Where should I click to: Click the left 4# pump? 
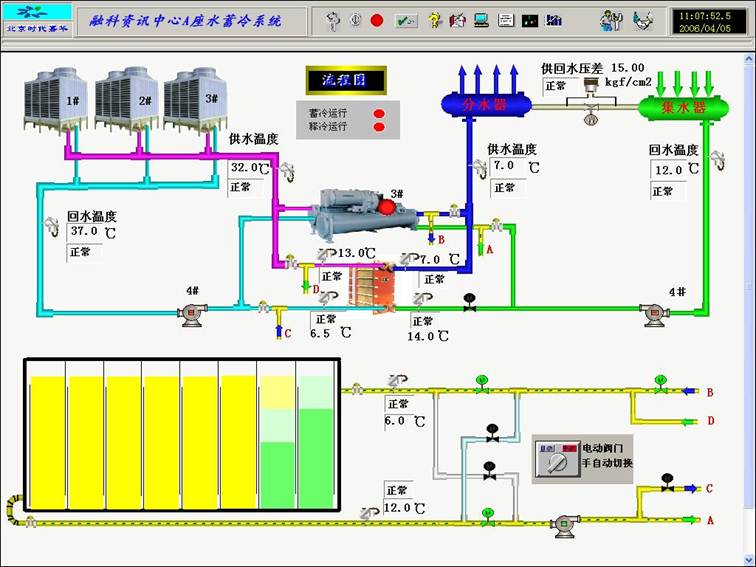[190, 314]
